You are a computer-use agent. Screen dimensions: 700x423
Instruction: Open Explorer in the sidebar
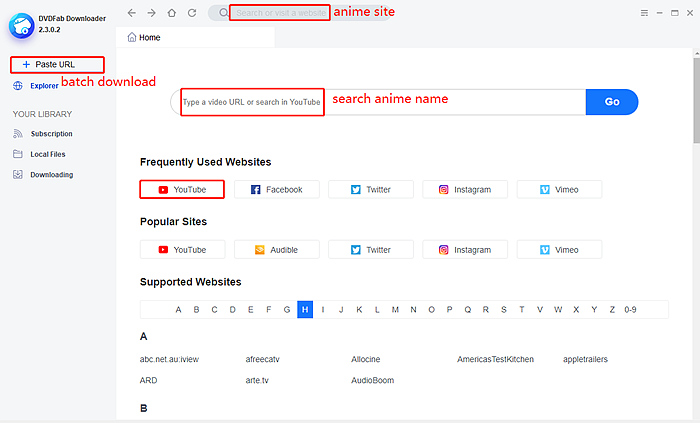pyautogui.click(x=44, y=86)
